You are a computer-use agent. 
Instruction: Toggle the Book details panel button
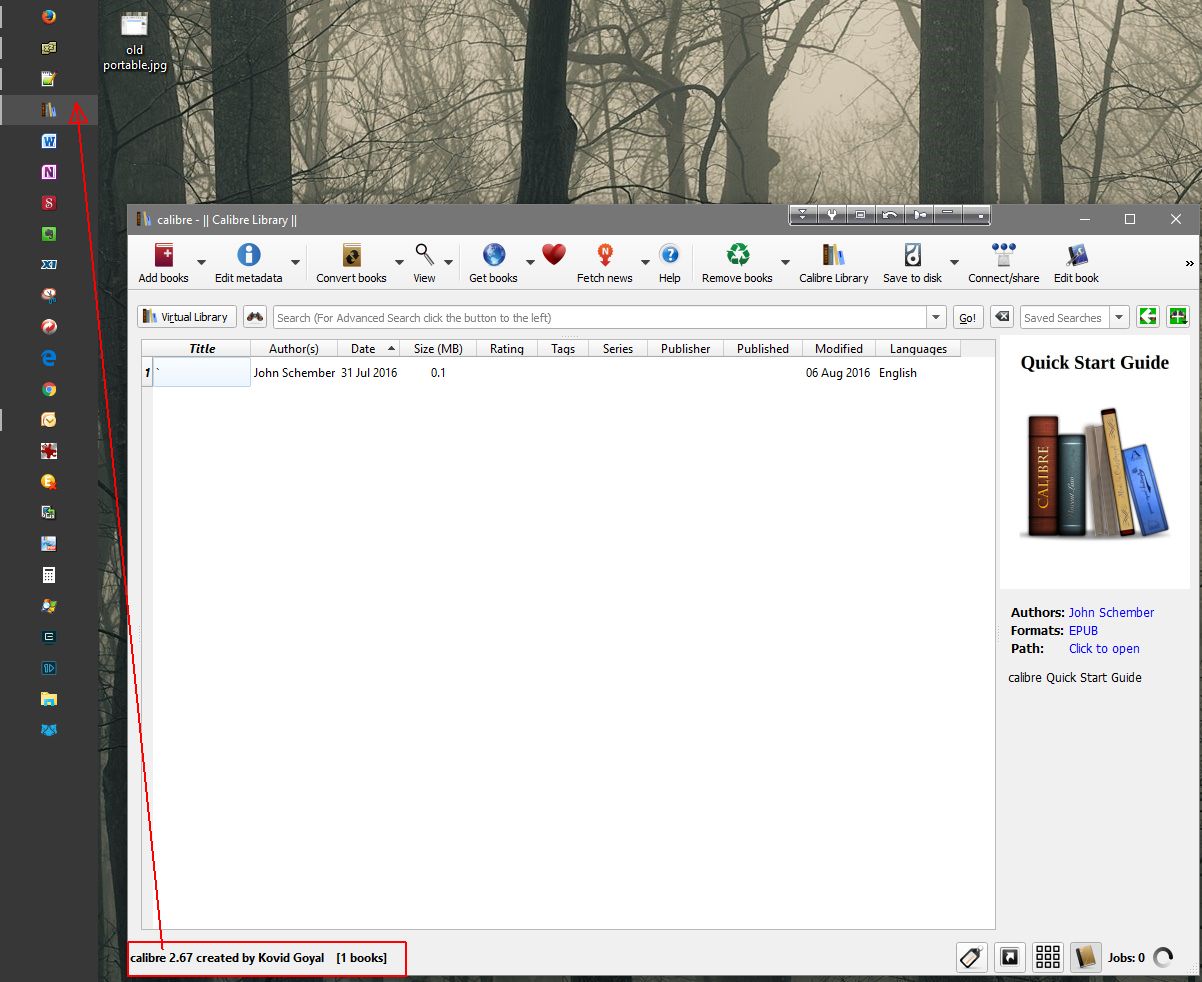coord(1085,958)
